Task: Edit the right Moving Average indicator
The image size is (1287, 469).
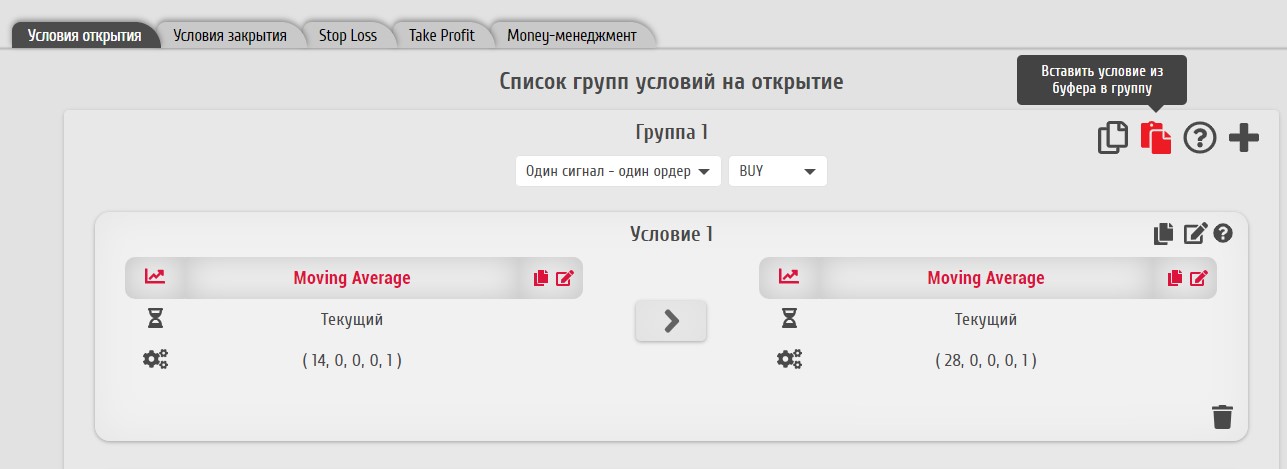Action: 1199,278
